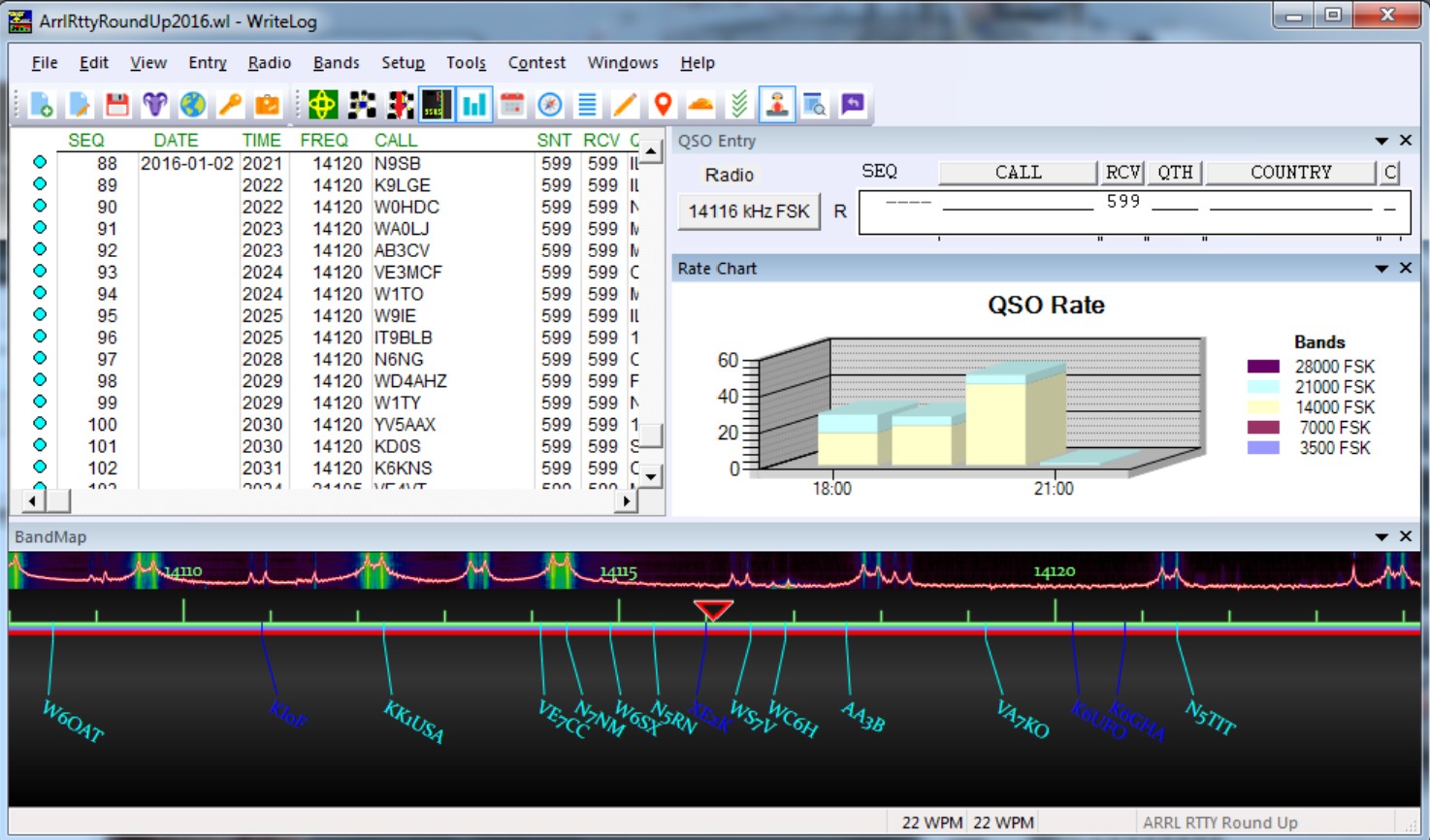Select the cyan marker for QSO 88
Viewport: 1430px width, 840px height.
[40, 162]
